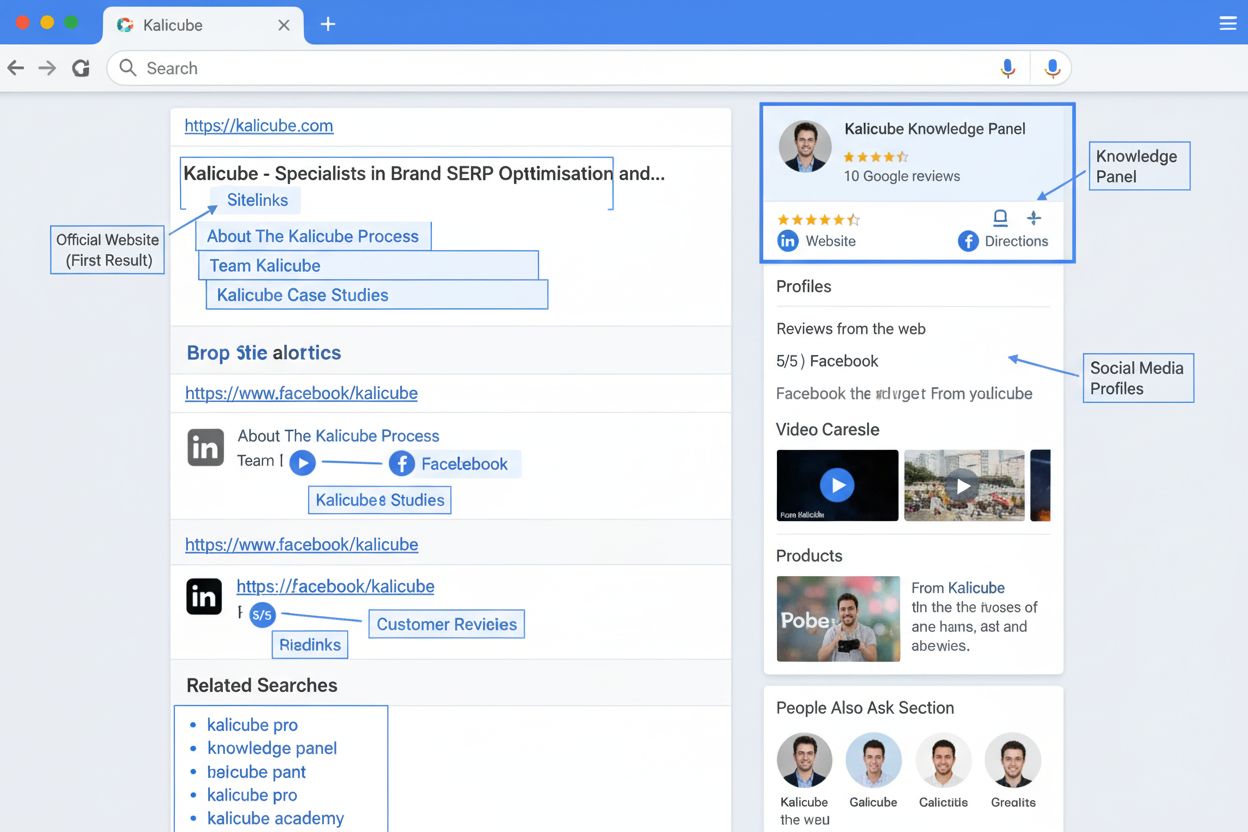This screenshot has height=832, width=1248.
Task: Click the back arrow in the browser toolbar
Action: pyautogui.click(x=16, y=68)
